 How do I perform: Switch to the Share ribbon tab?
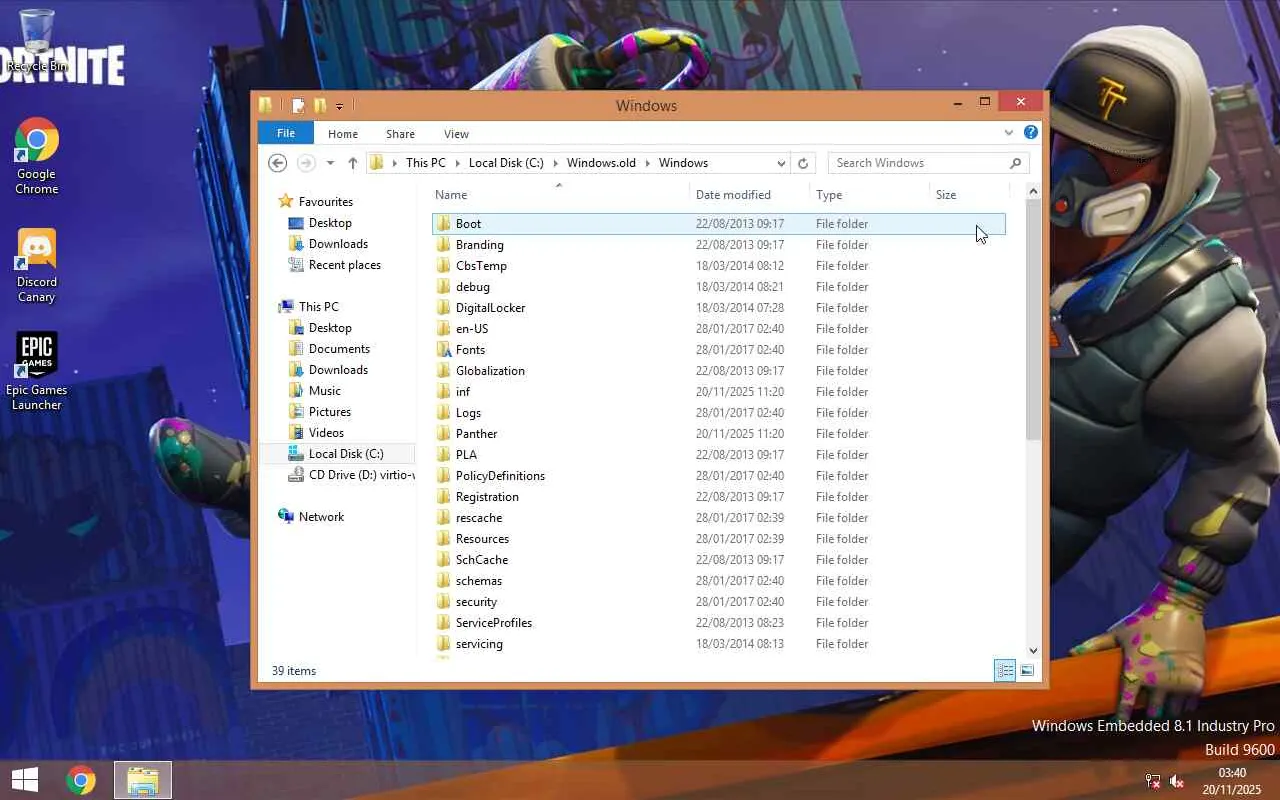(x=400, y=134)
